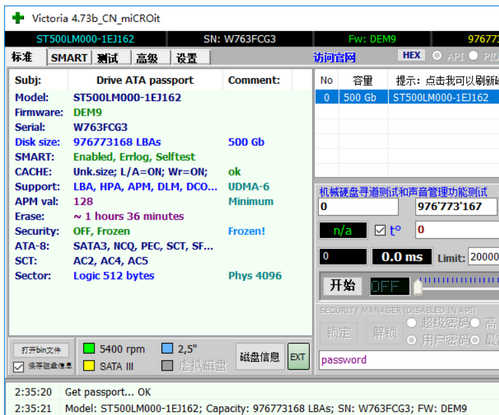Click the red 0 value field
The width and height of the screenshot is (499, 415).
[x=457, y=230]
